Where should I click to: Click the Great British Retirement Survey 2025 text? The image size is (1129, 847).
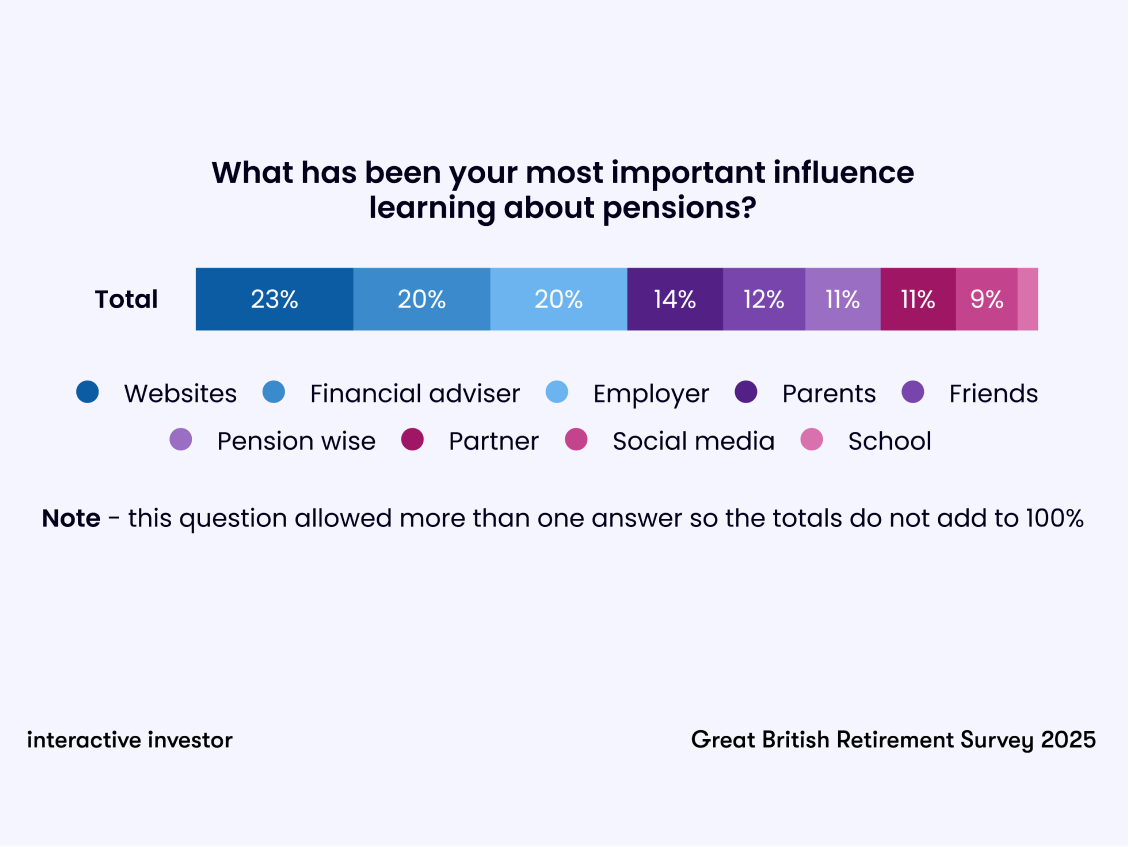click(893, 740)
